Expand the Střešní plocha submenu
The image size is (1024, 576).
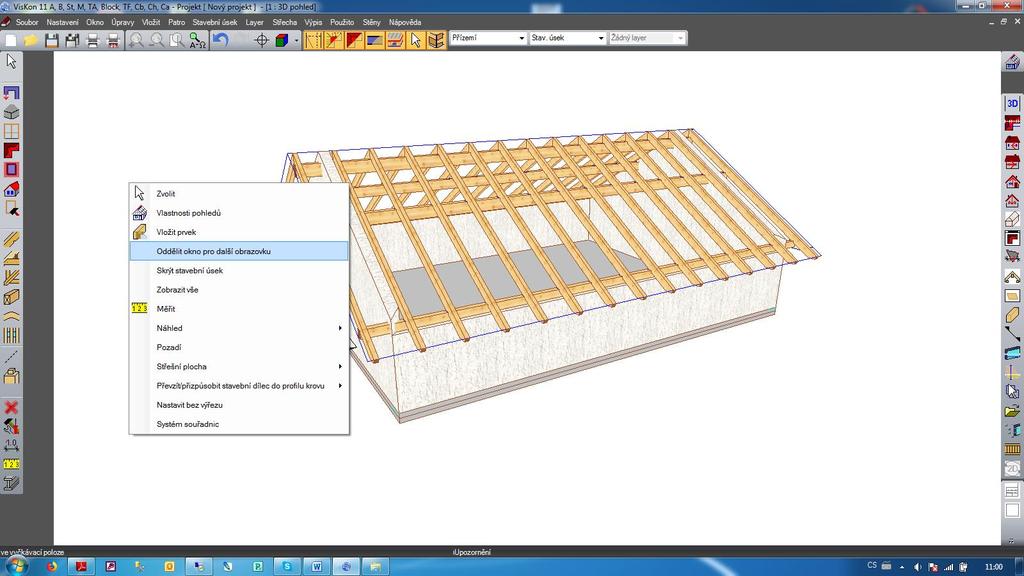239,366
